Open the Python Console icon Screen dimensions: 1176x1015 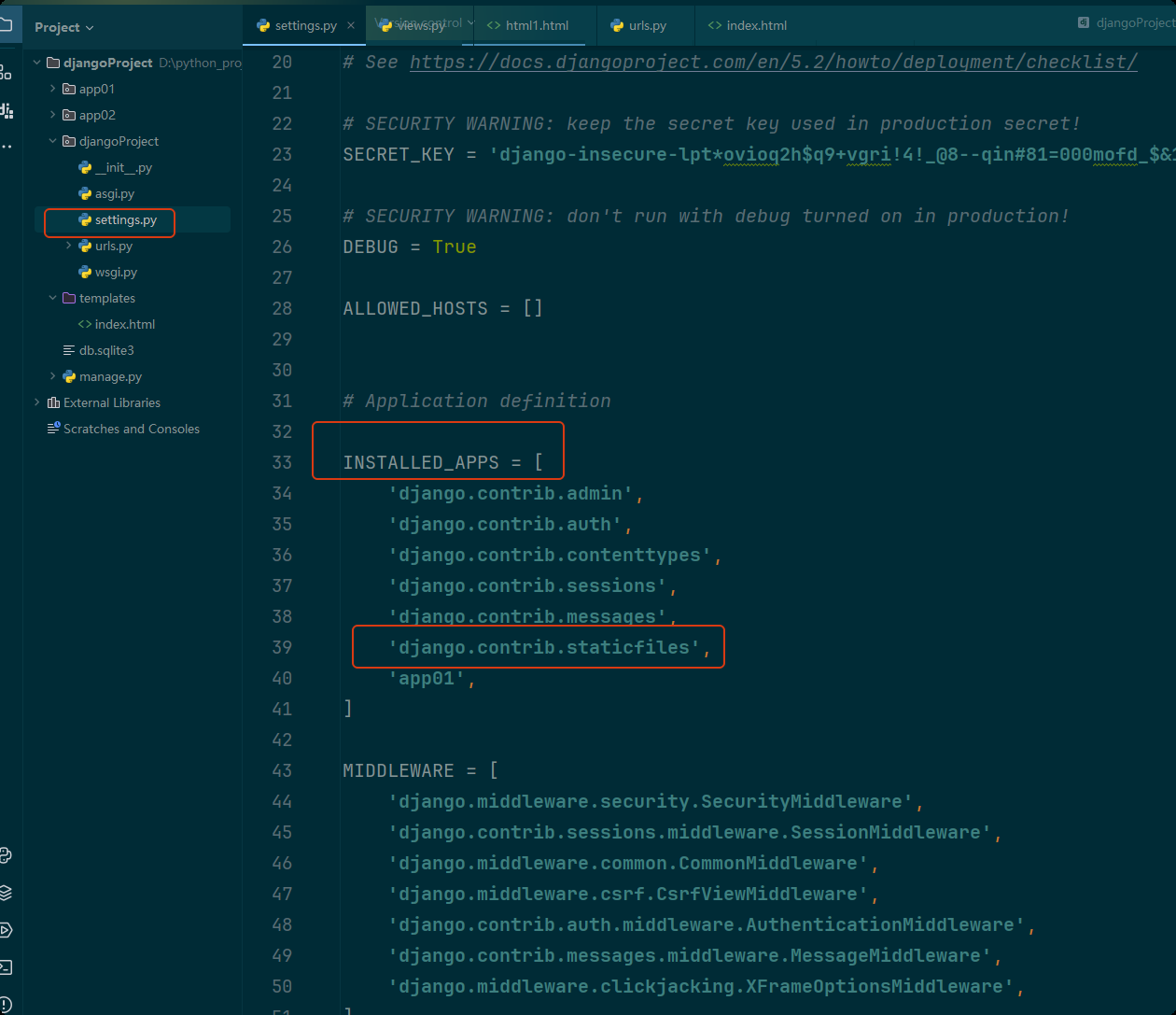tap(5, 855)
